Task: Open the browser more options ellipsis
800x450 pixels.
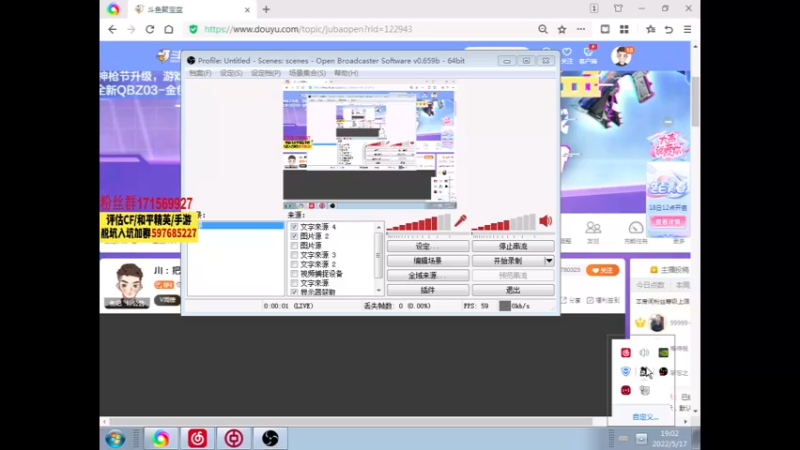Action: coord(581,29)
